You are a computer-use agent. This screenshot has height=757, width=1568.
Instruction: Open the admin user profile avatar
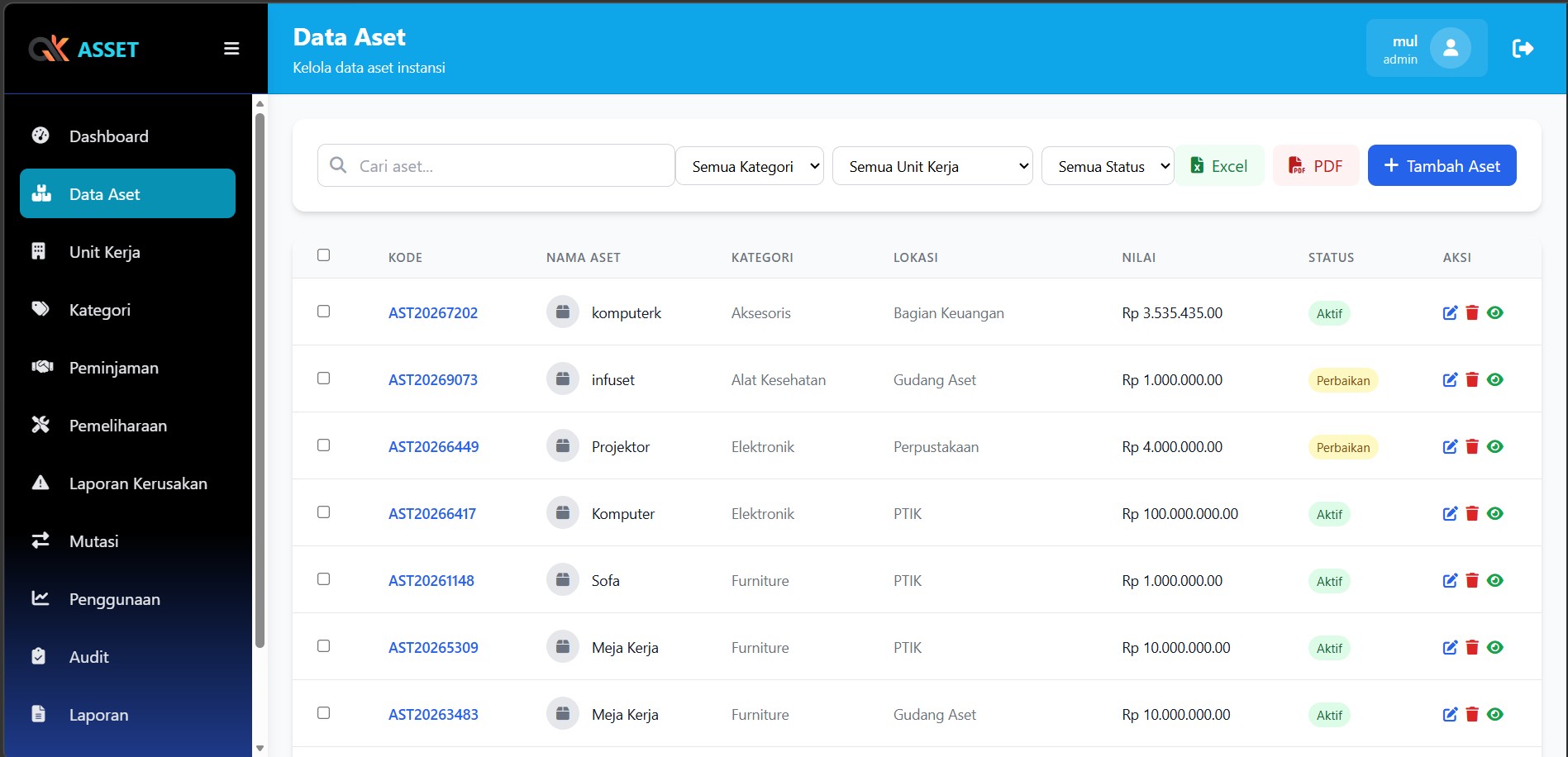pyautogui.click(x=1450, y=49)
